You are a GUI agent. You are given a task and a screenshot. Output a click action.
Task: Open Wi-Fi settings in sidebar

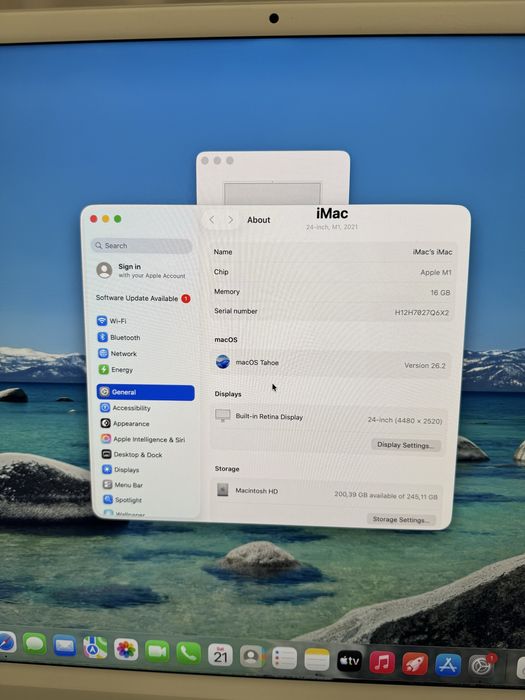coord(112,321)
